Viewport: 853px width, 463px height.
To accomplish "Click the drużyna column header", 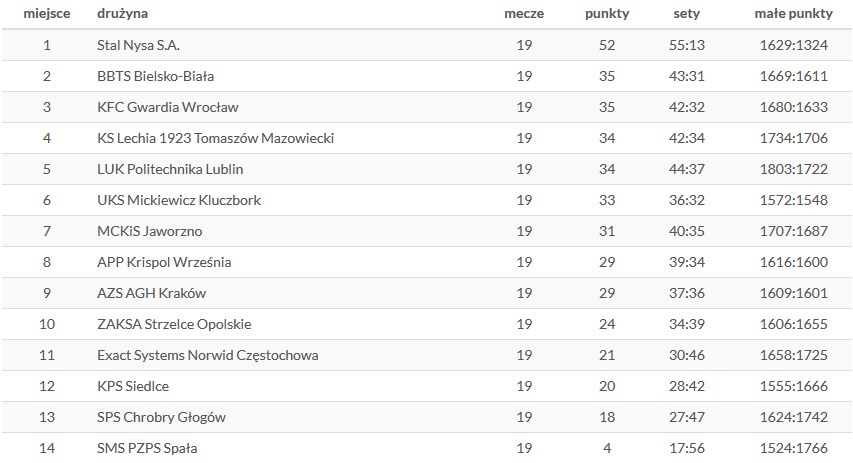I will (x=122, y=14).
